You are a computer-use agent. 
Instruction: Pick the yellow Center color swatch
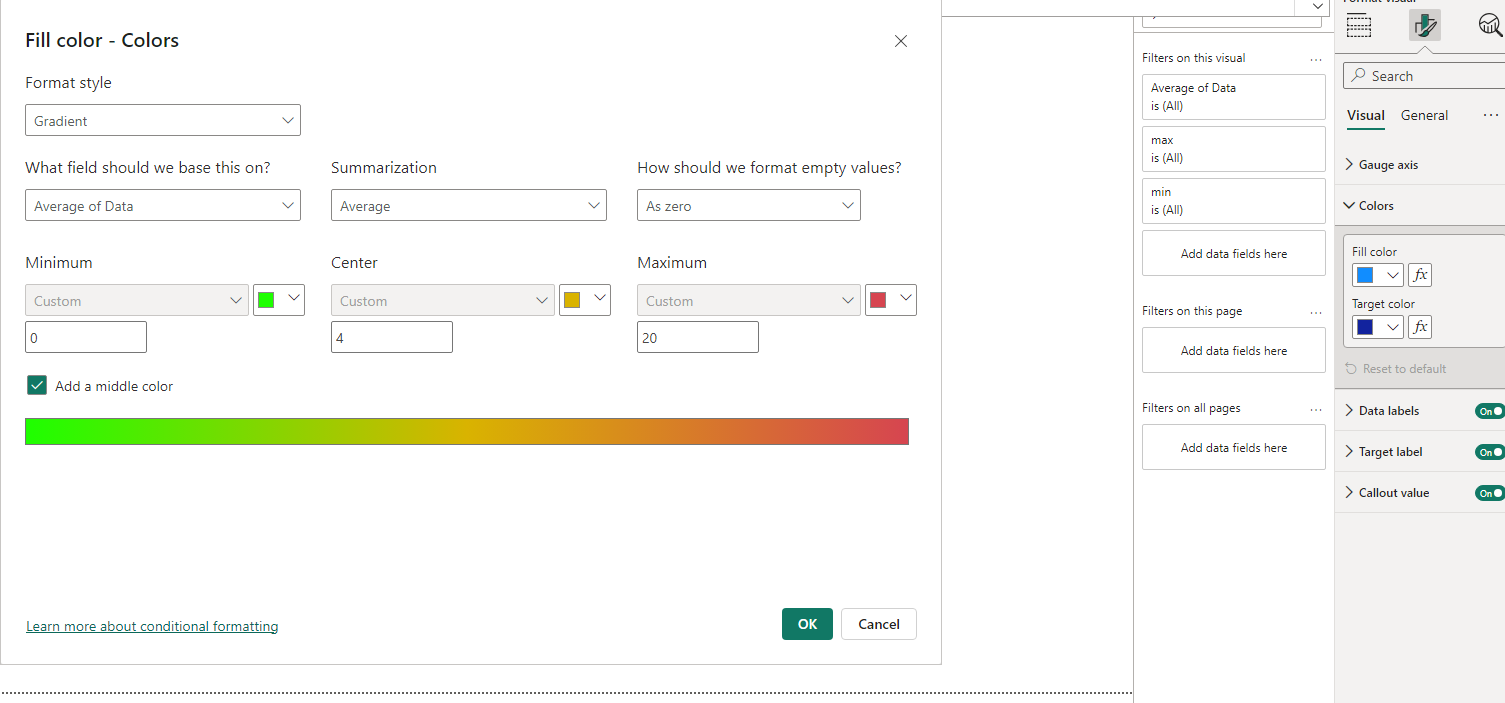pos(585,300)
